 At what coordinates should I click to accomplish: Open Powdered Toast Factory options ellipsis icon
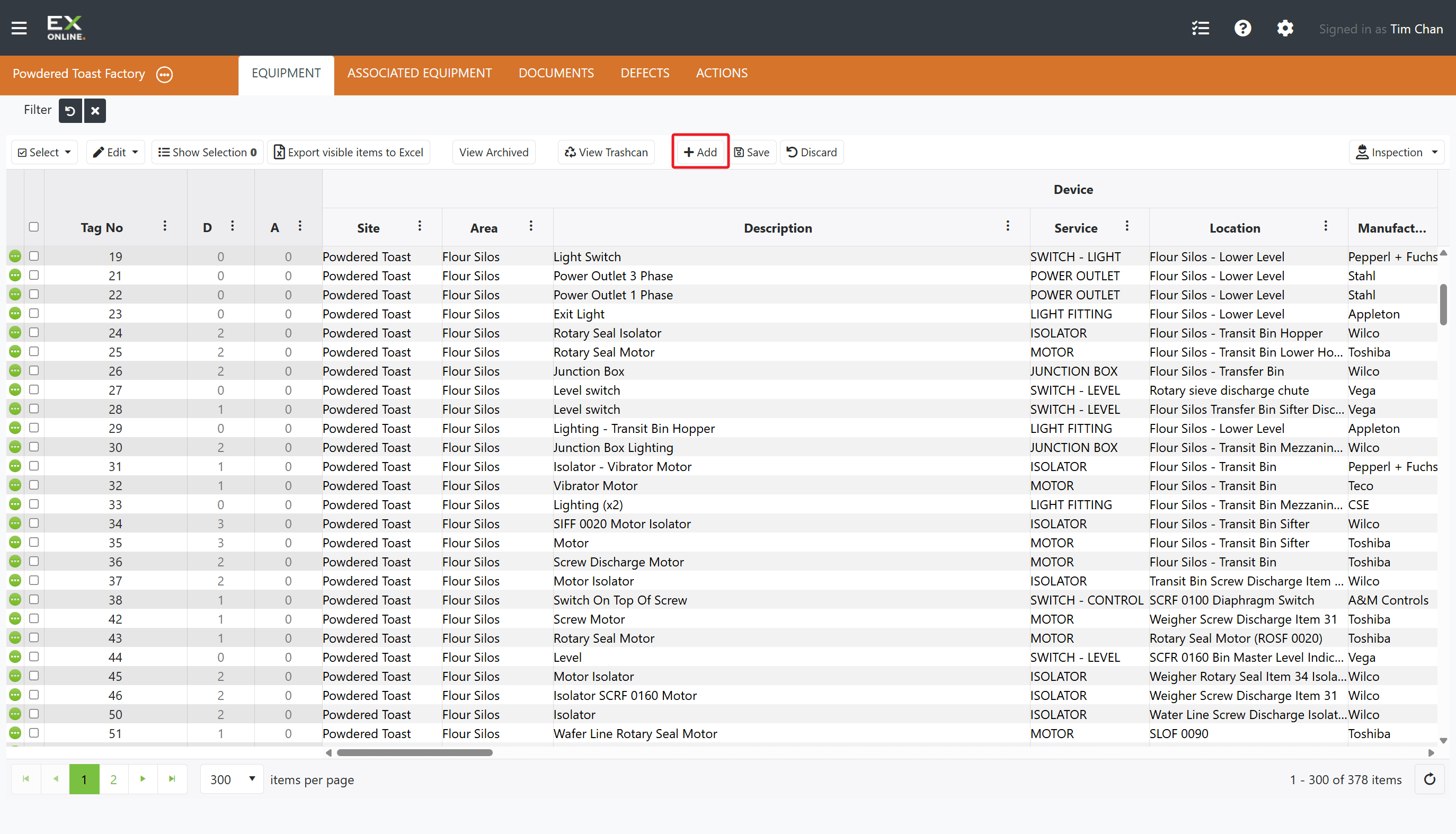(164, 75)
